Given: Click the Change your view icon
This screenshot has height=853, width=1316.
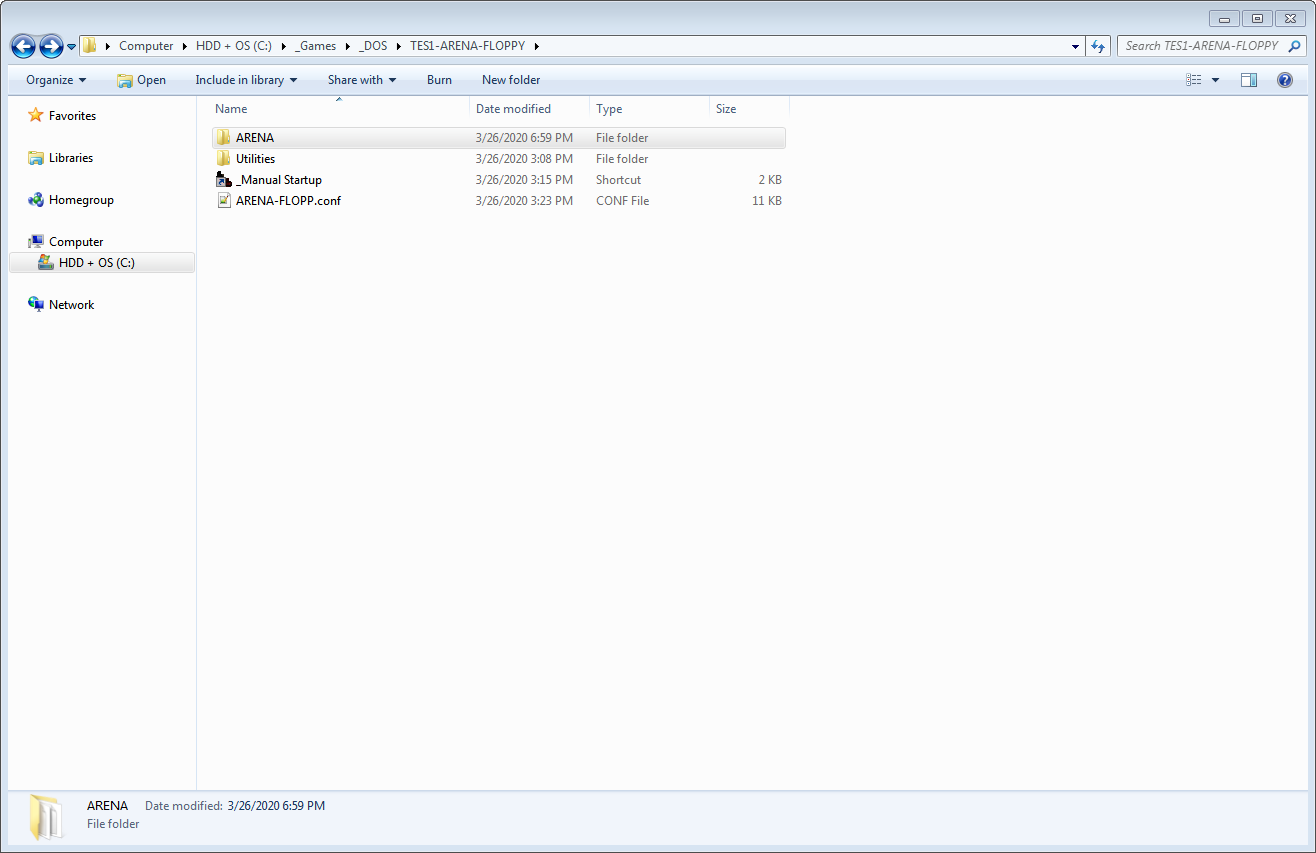Looking at the screenshot, I should click(x=1193, y=80).
